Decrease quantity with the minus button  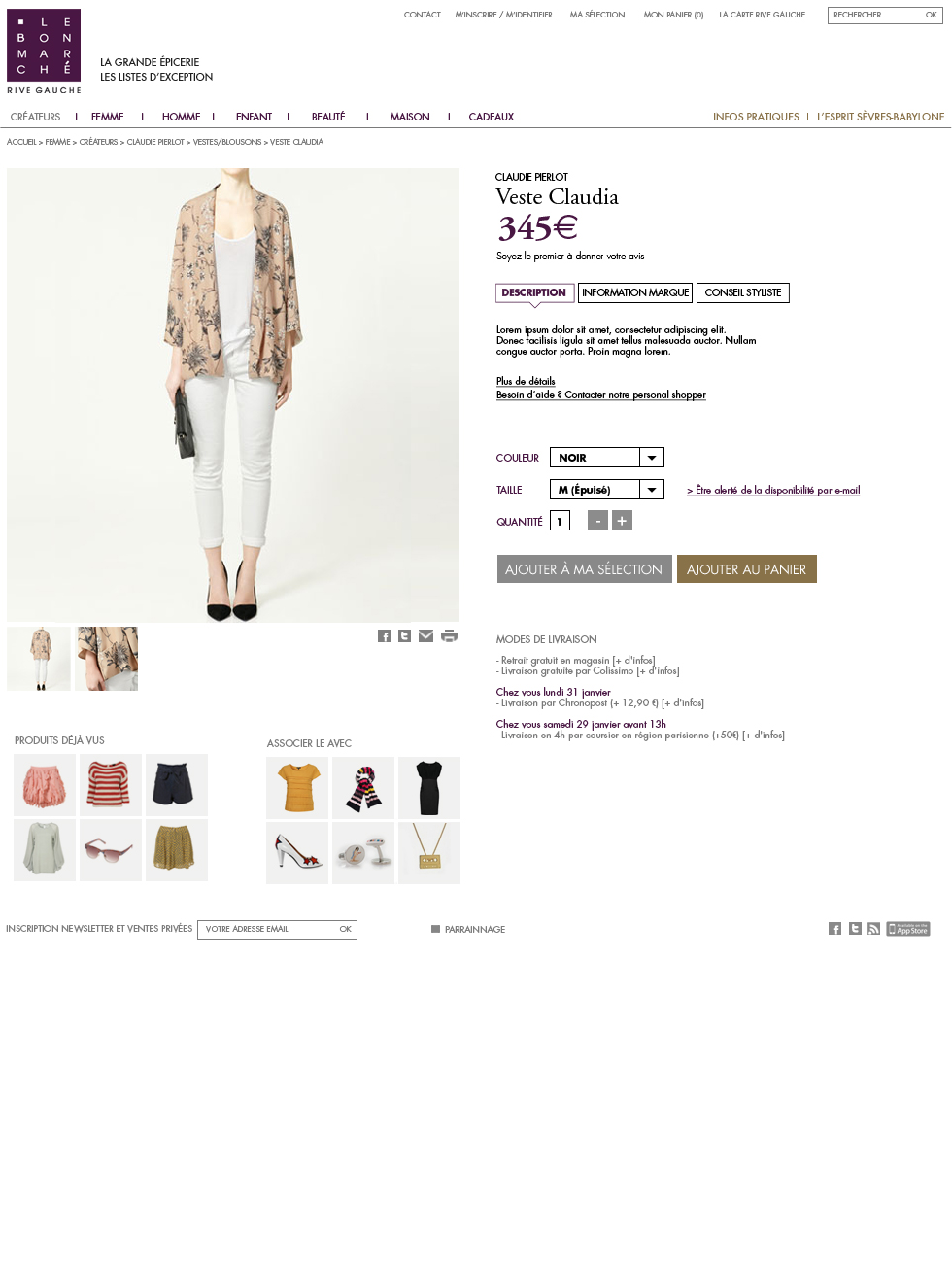point(597,521)
